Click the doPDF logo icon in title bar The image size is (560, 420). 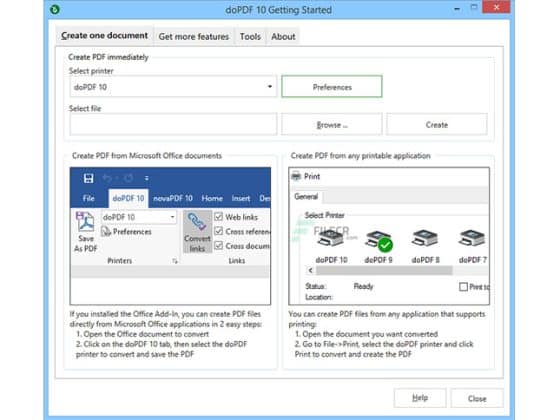coord(55,9)
